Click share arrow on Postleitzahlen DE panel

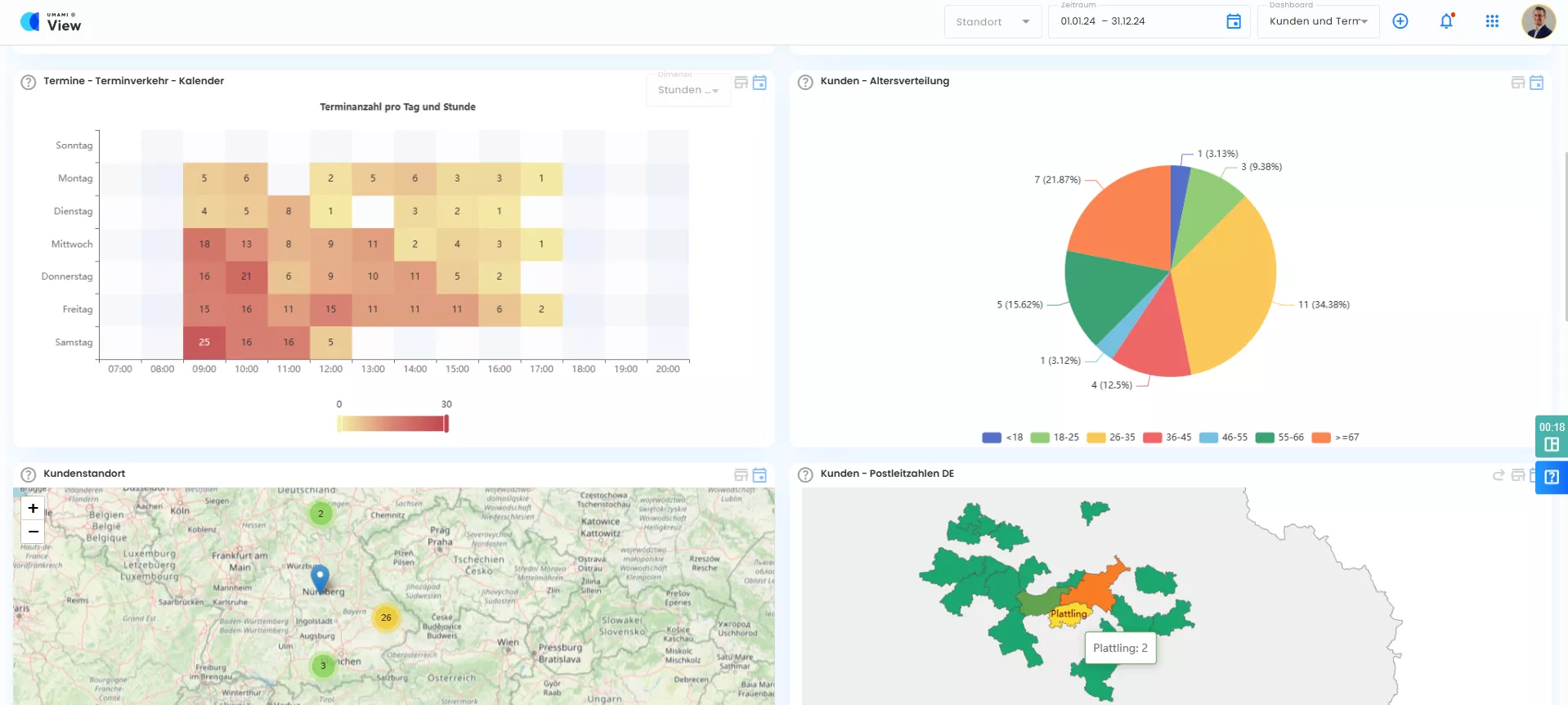tap(1499, 475)
